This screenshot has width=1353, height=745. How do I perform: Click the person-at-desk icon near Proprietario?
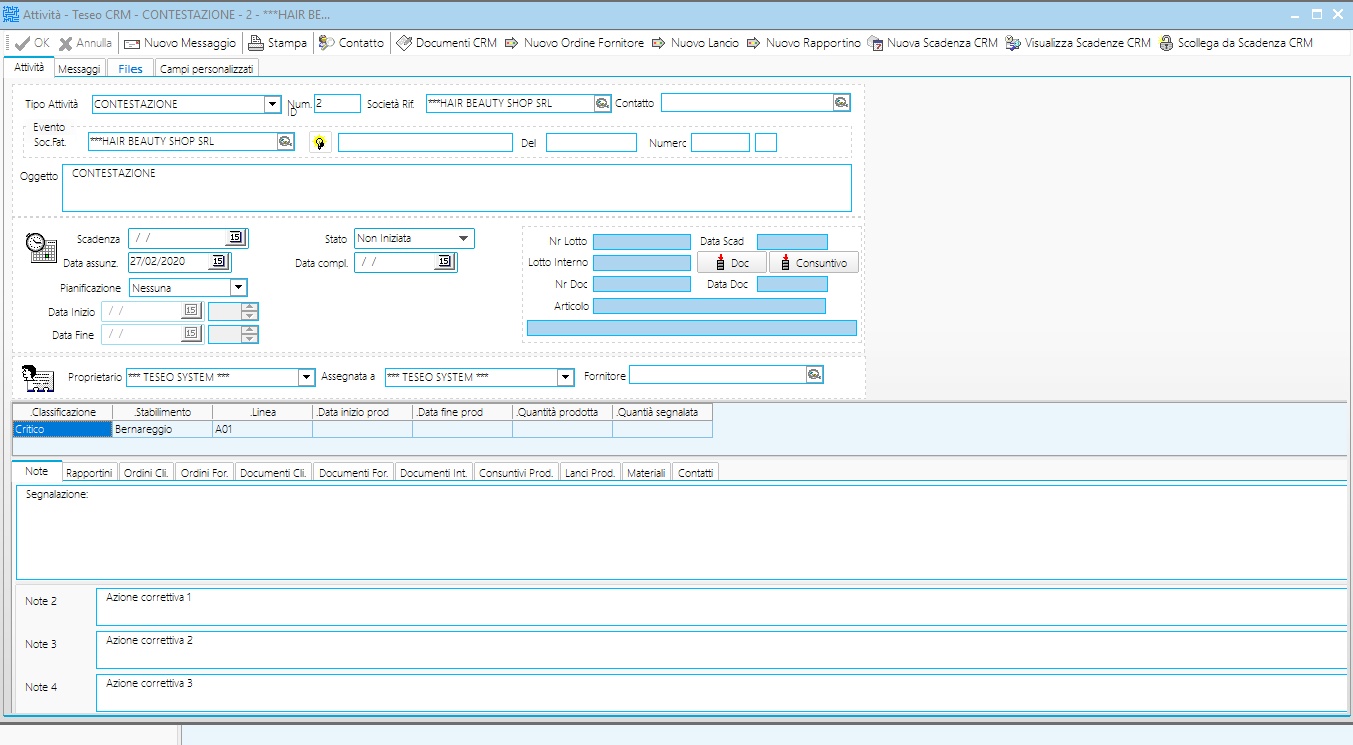point(37,378)
